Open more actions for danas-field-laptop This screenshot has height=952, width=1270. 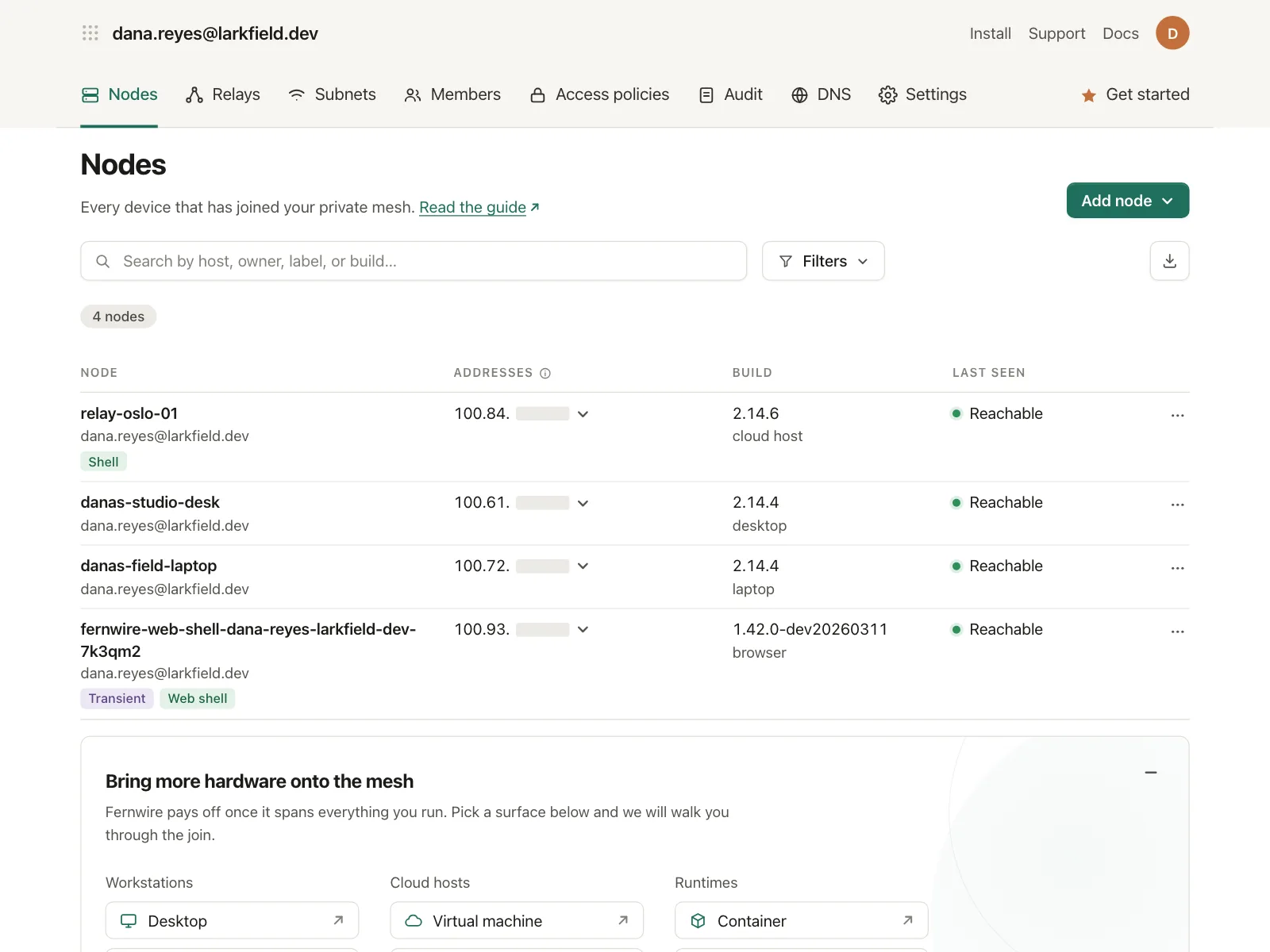point(1177,567)
